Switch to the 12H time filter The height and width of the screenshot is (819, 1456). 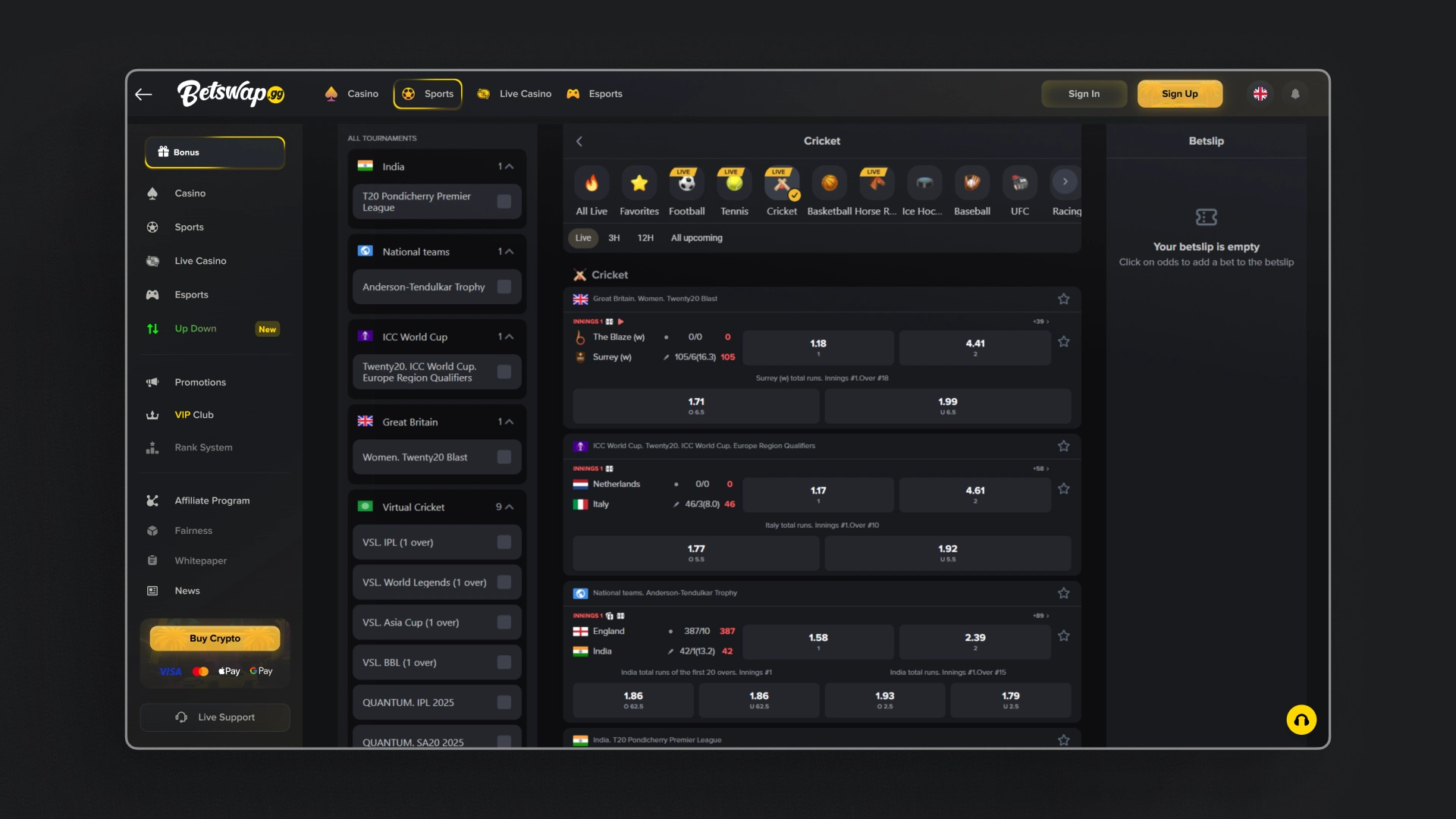(x=645, y=238)
